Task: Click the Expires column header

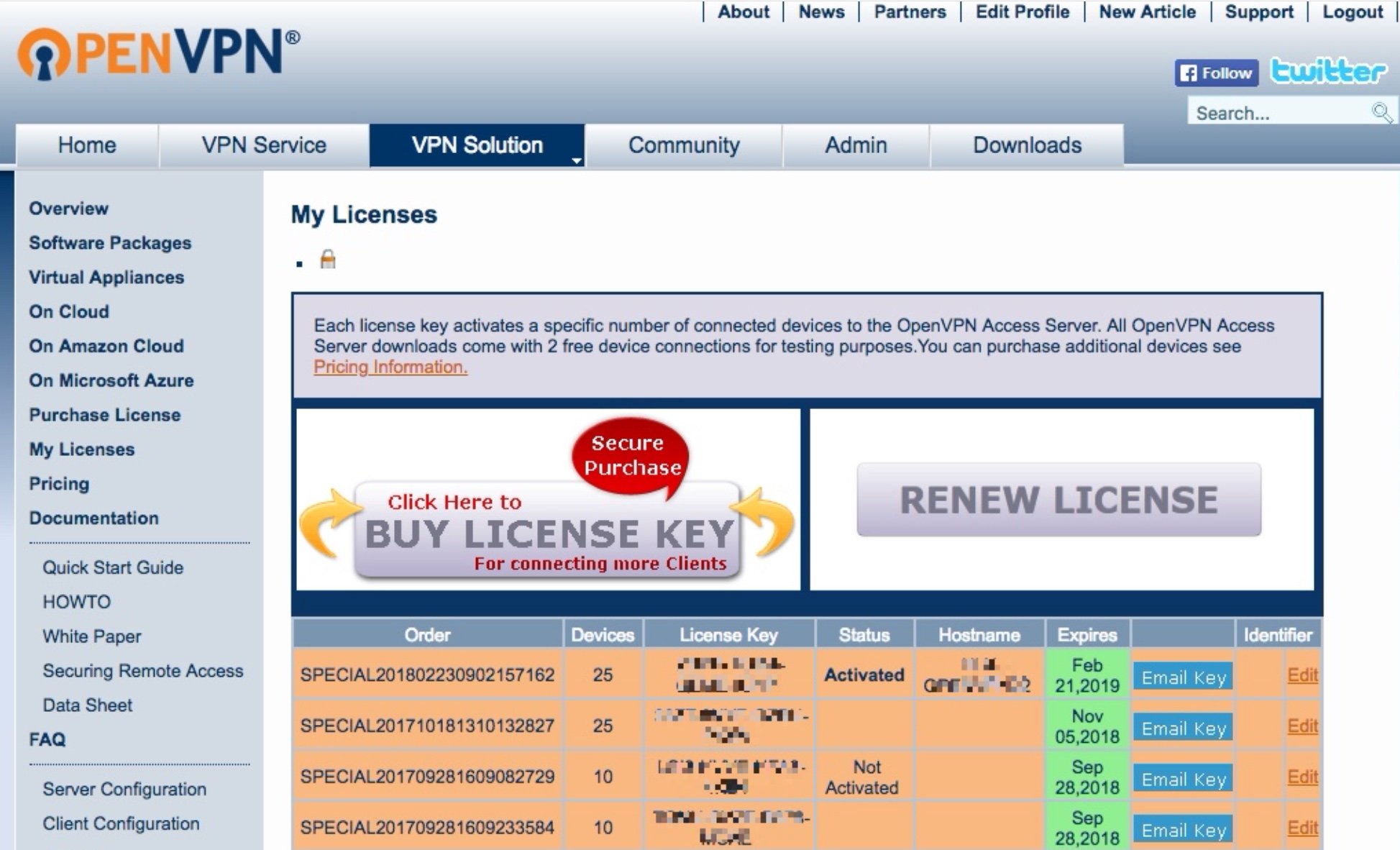Action: pyautogui.click(x=1087, y=635)
